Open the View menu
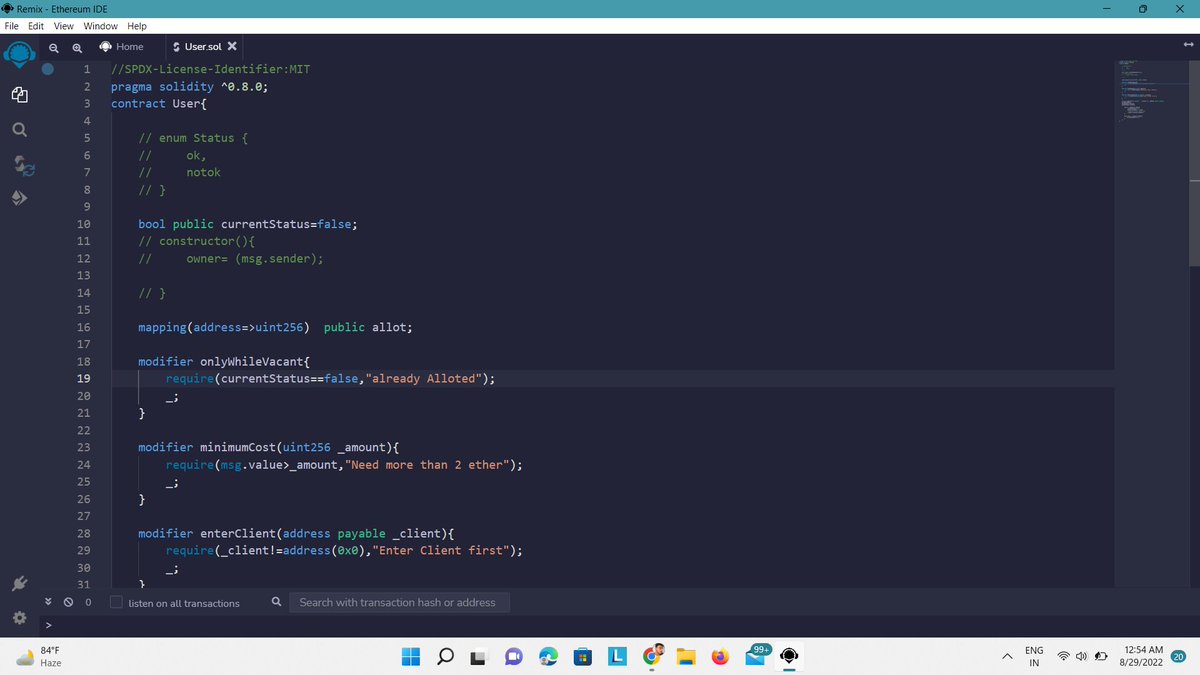The image size is (1200, 675). (x=63, y=26)
